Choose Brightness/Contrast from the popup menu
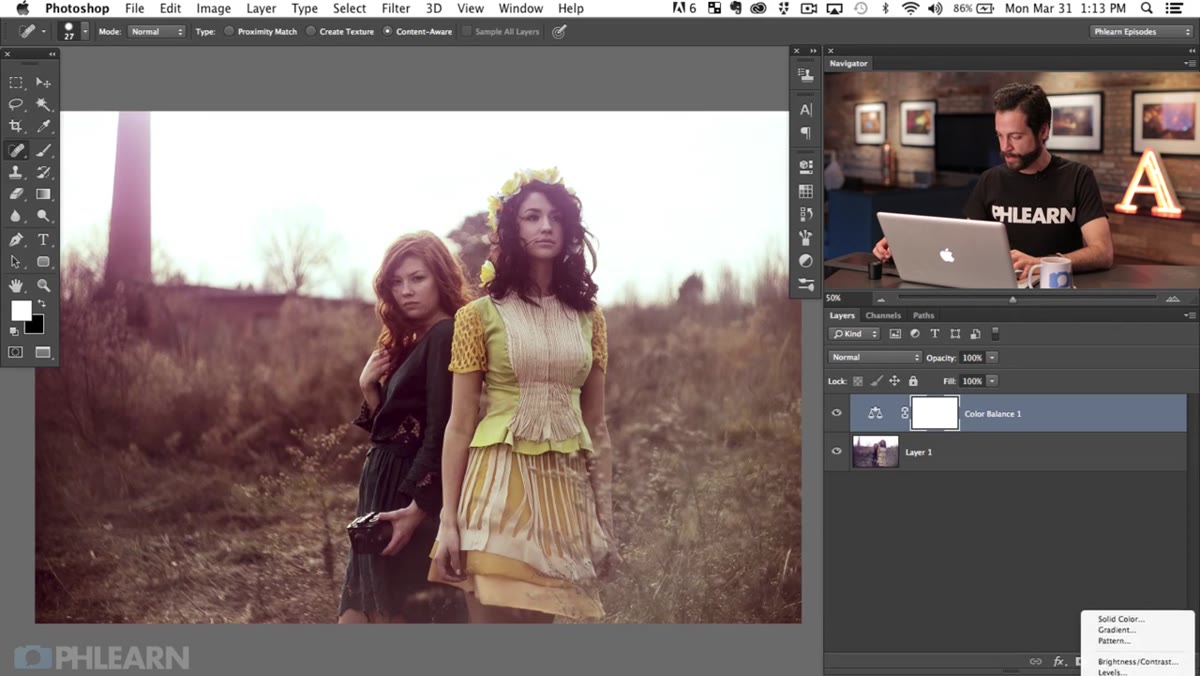The width and height of the screenshot is (1200, 676). point(1137,661)
